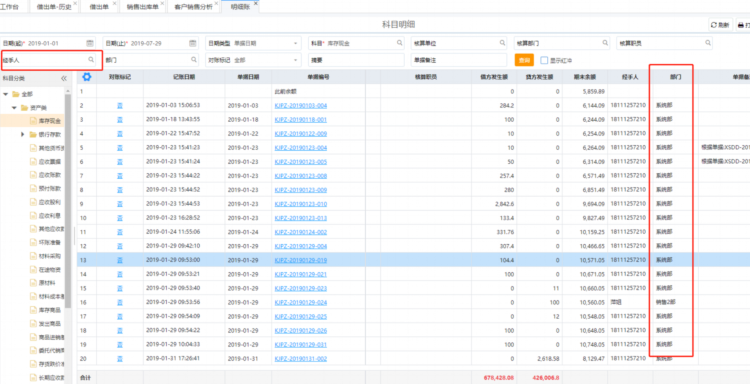Click the print button at top right
Viewport: 750px width, 384px height.
pos(743,25)
